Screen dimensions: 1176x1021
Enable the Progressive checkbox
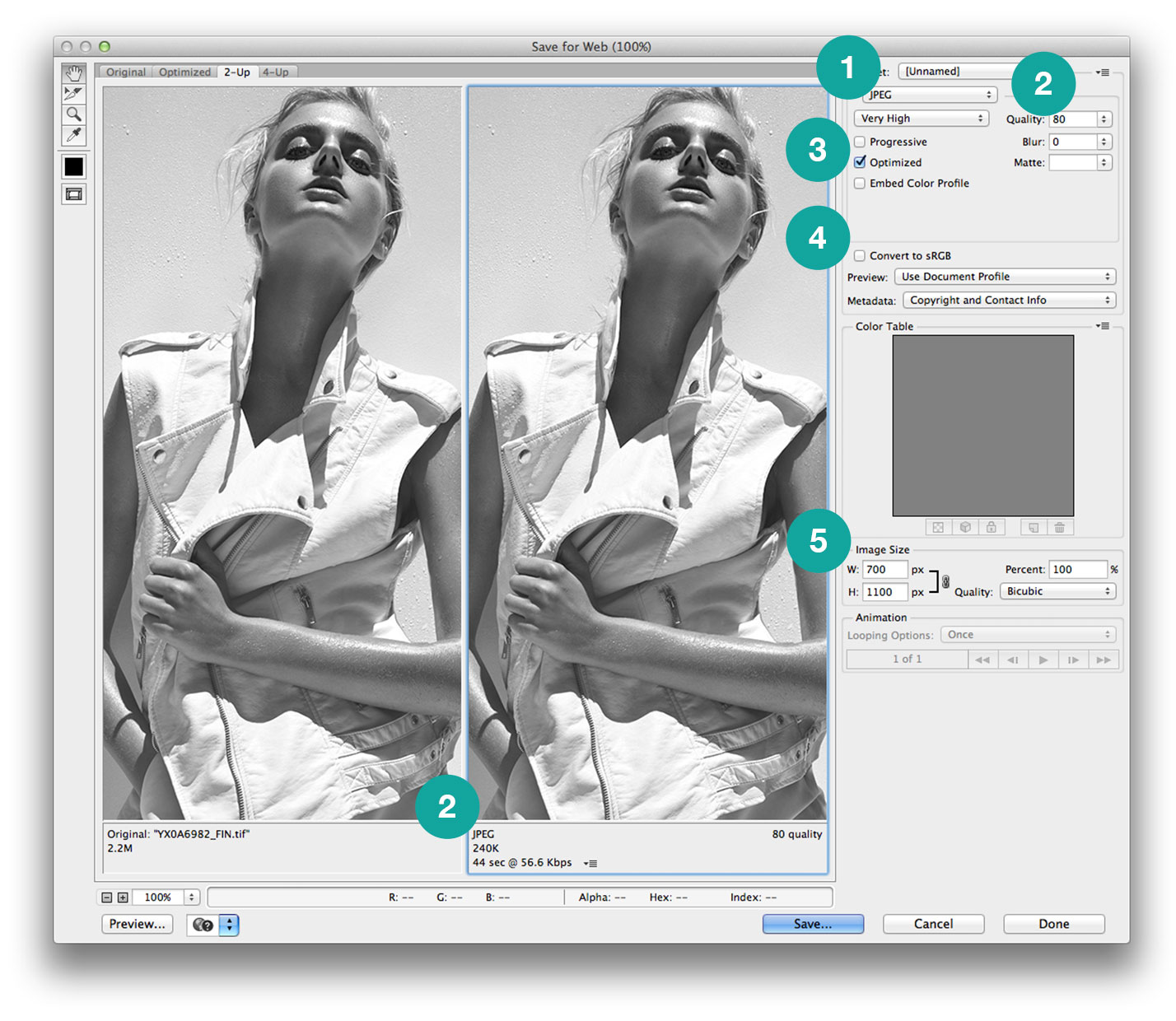pos(860,142)
